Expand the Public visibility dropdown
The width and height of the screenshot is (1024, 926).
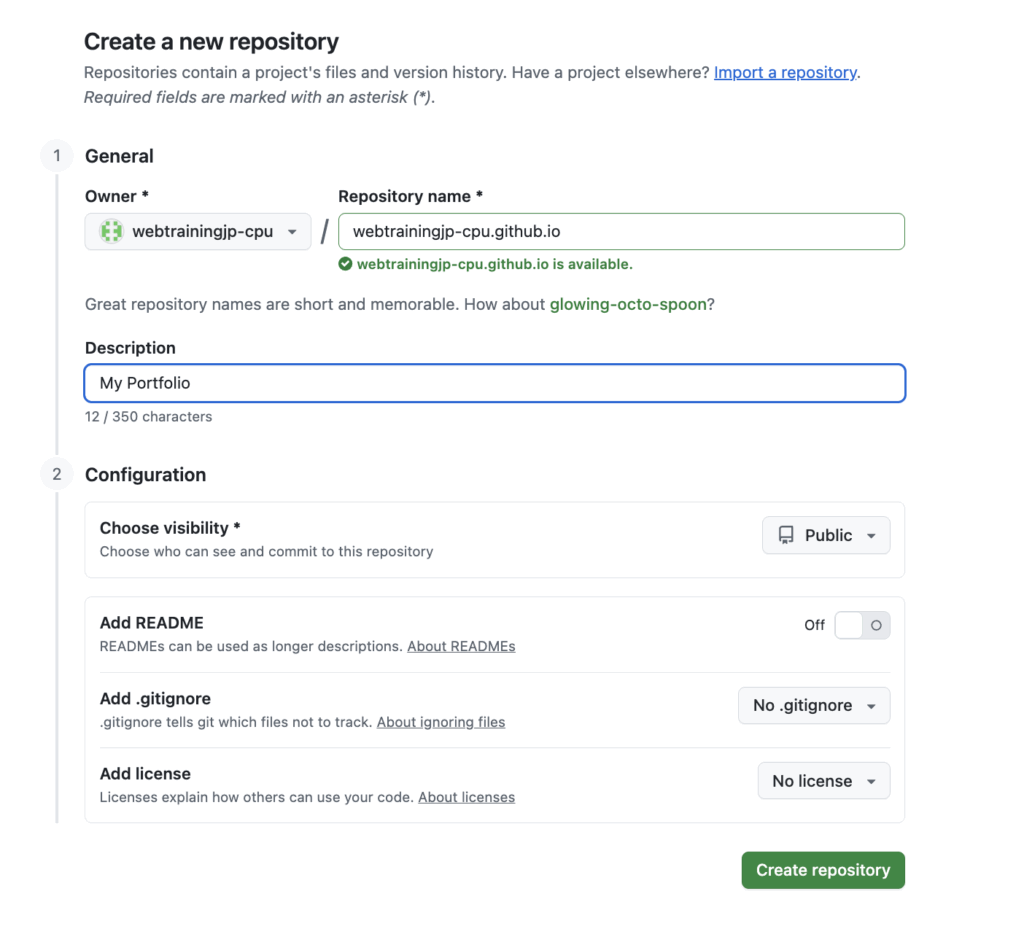pyautogui.click(x=826, y=535)
